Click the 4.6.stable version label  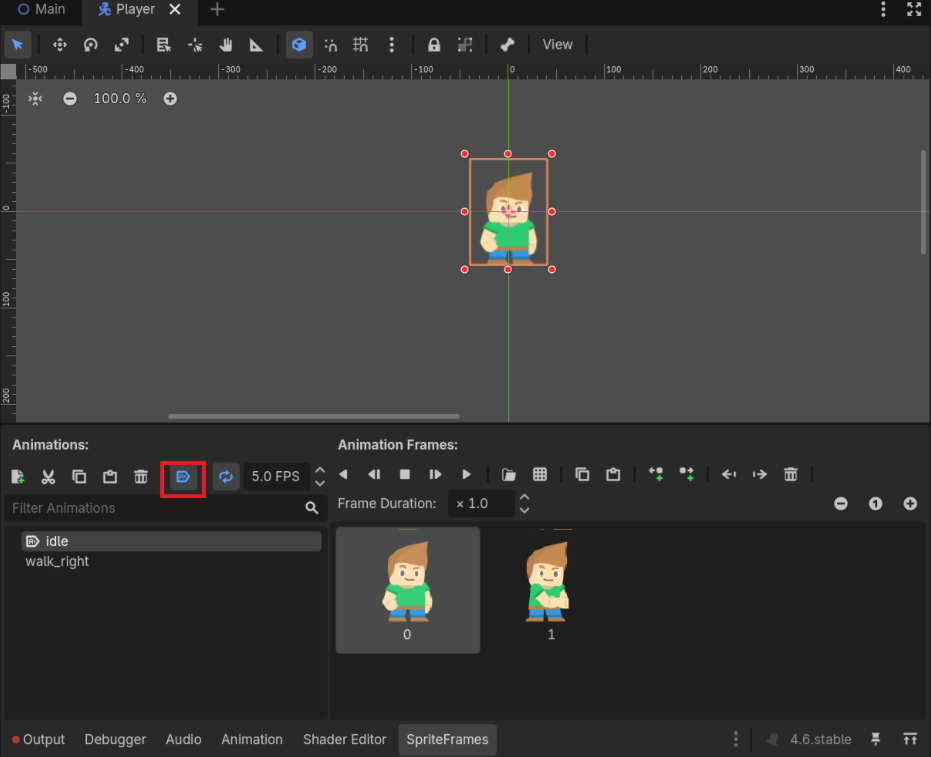pos(820,739)
